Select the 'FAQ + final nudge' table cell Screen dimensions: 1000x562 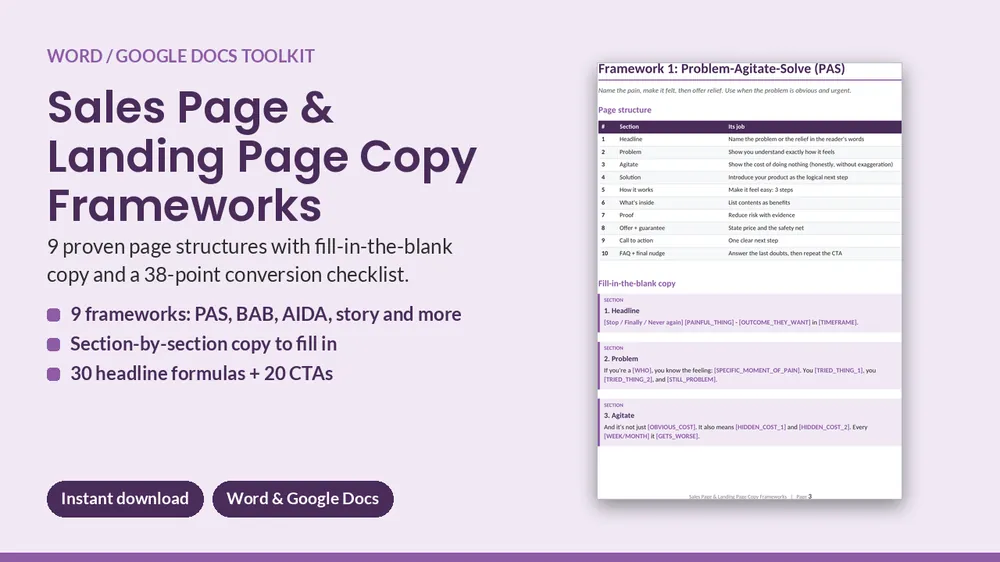(642, 253)
